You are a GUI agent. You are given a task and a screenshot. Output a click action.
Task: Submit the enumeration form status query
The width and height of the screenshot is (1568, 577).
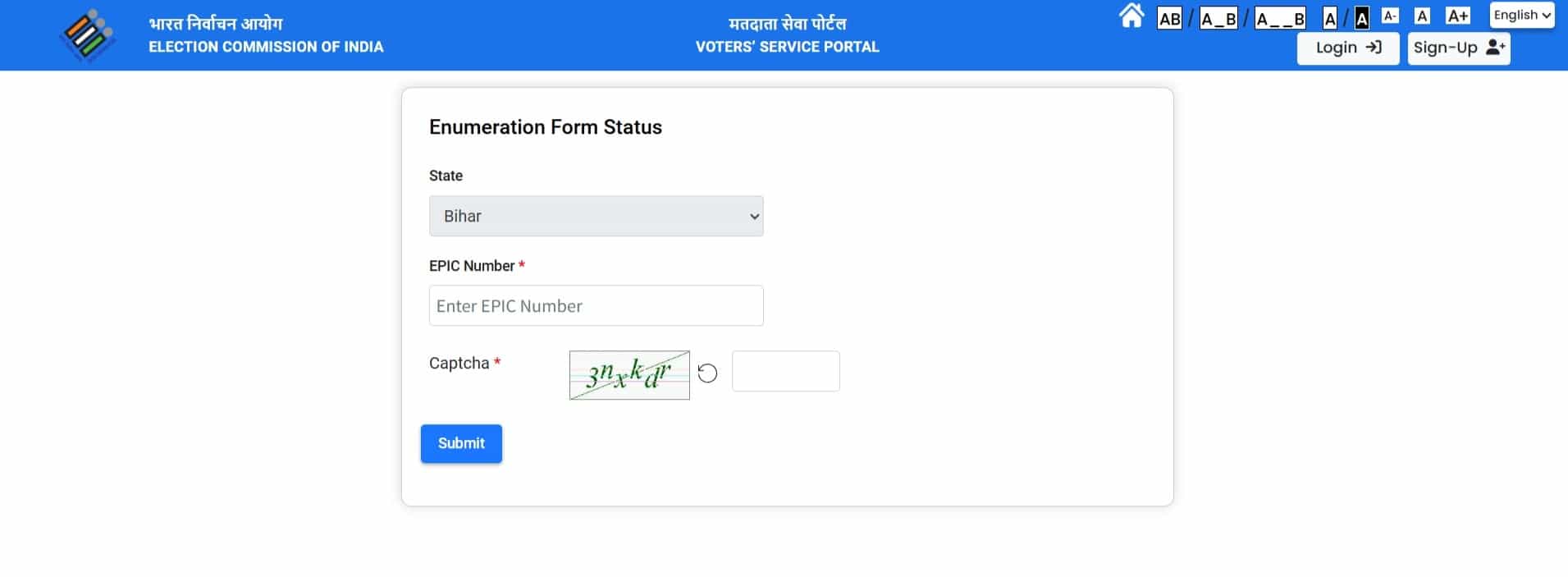pyautogui.click(x=461, y=443)
